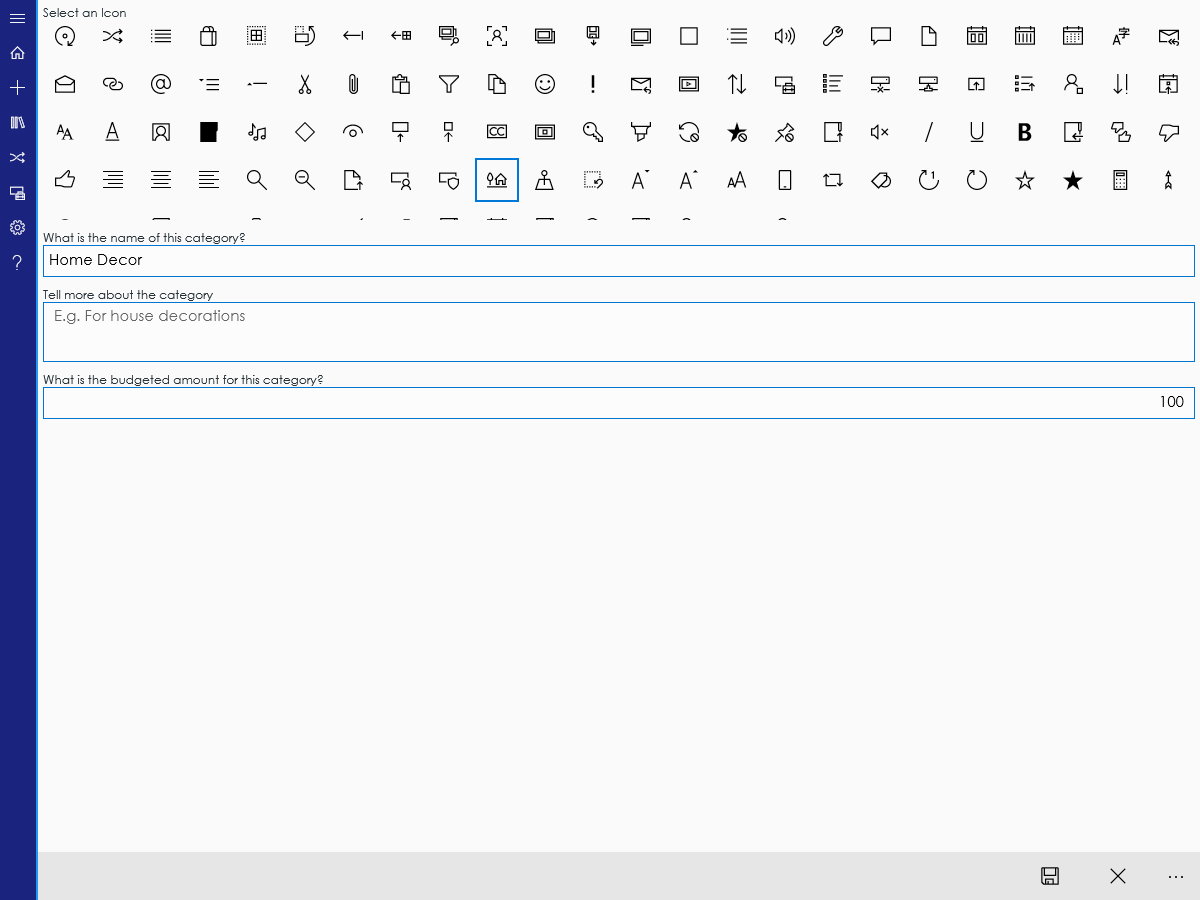Select the muted speaker icon
1200x900 pixels.
tap(881, 132)
